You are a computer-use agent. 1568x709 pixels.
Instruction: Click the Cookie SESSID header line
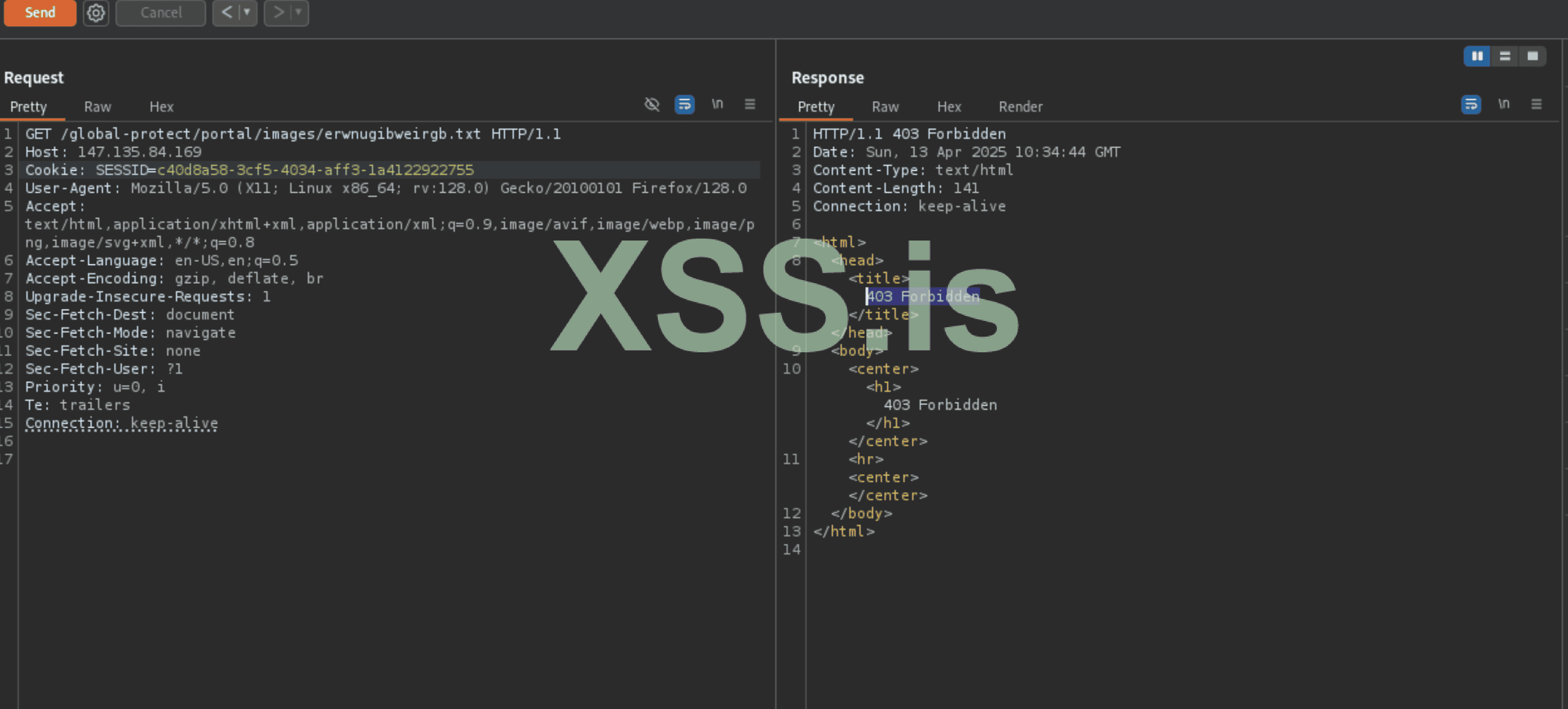click(x=249, y=170)
